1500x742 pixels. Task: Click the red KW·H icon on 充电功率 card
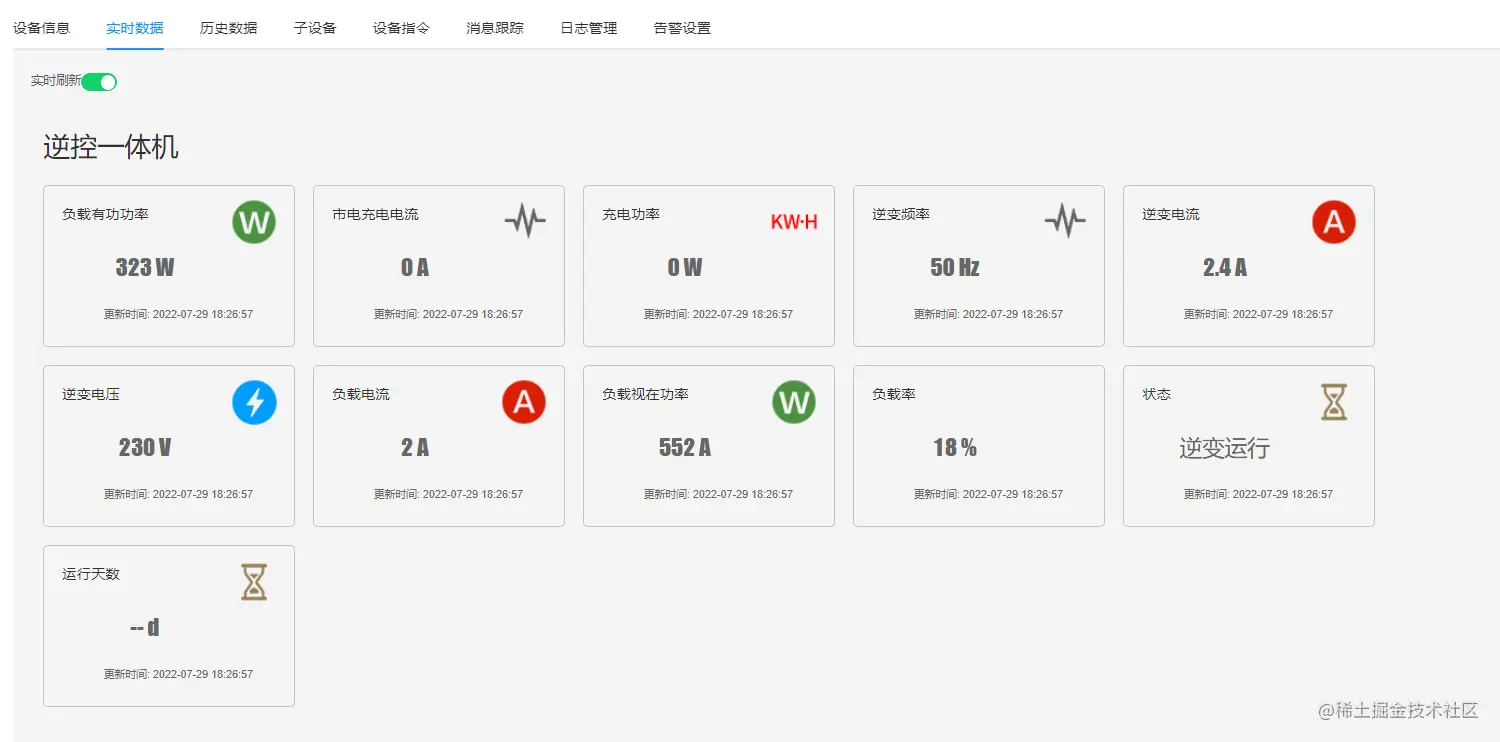(794, 222)
